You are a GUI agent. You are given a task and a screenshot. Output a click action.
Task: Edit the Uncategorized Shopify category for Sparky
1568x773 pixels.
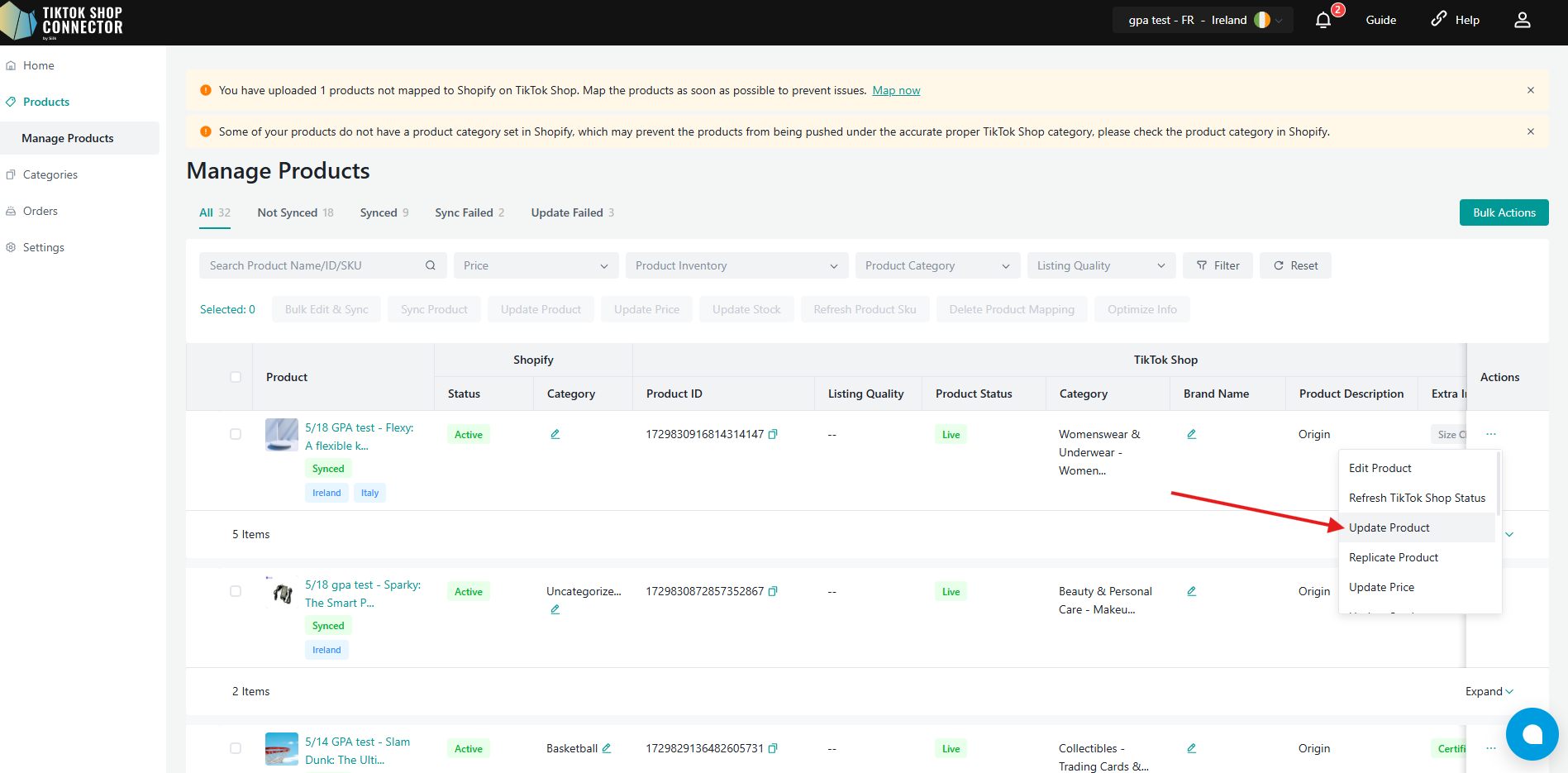click(x=555, y=609)
